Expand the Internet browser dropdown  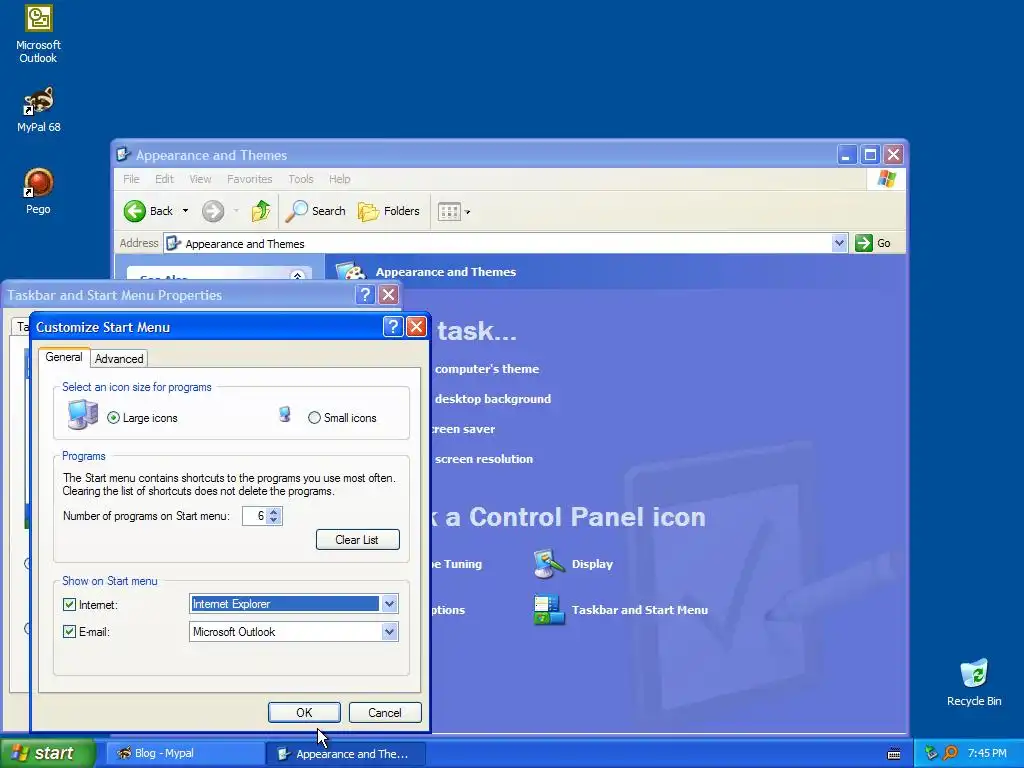[x=389, y=604]
